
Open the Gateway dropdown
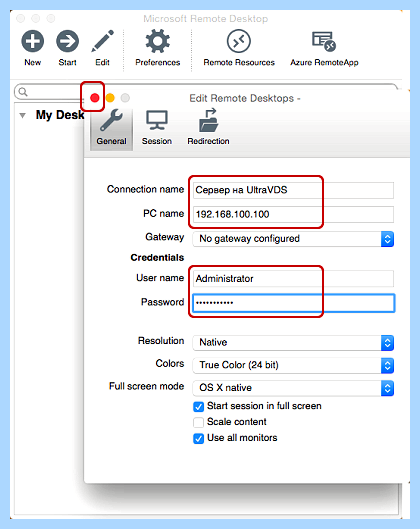click(x=293, y=239)
